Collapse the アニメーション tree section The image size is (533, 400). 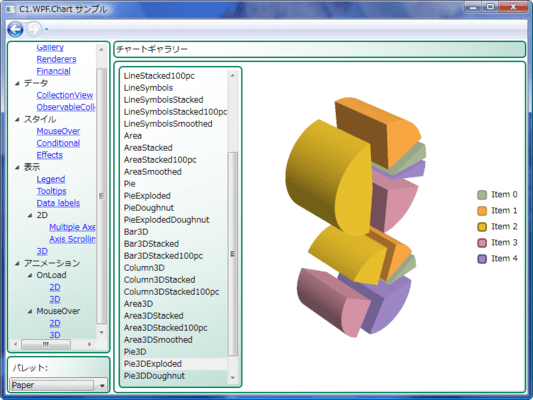click(x=17, y=263)
